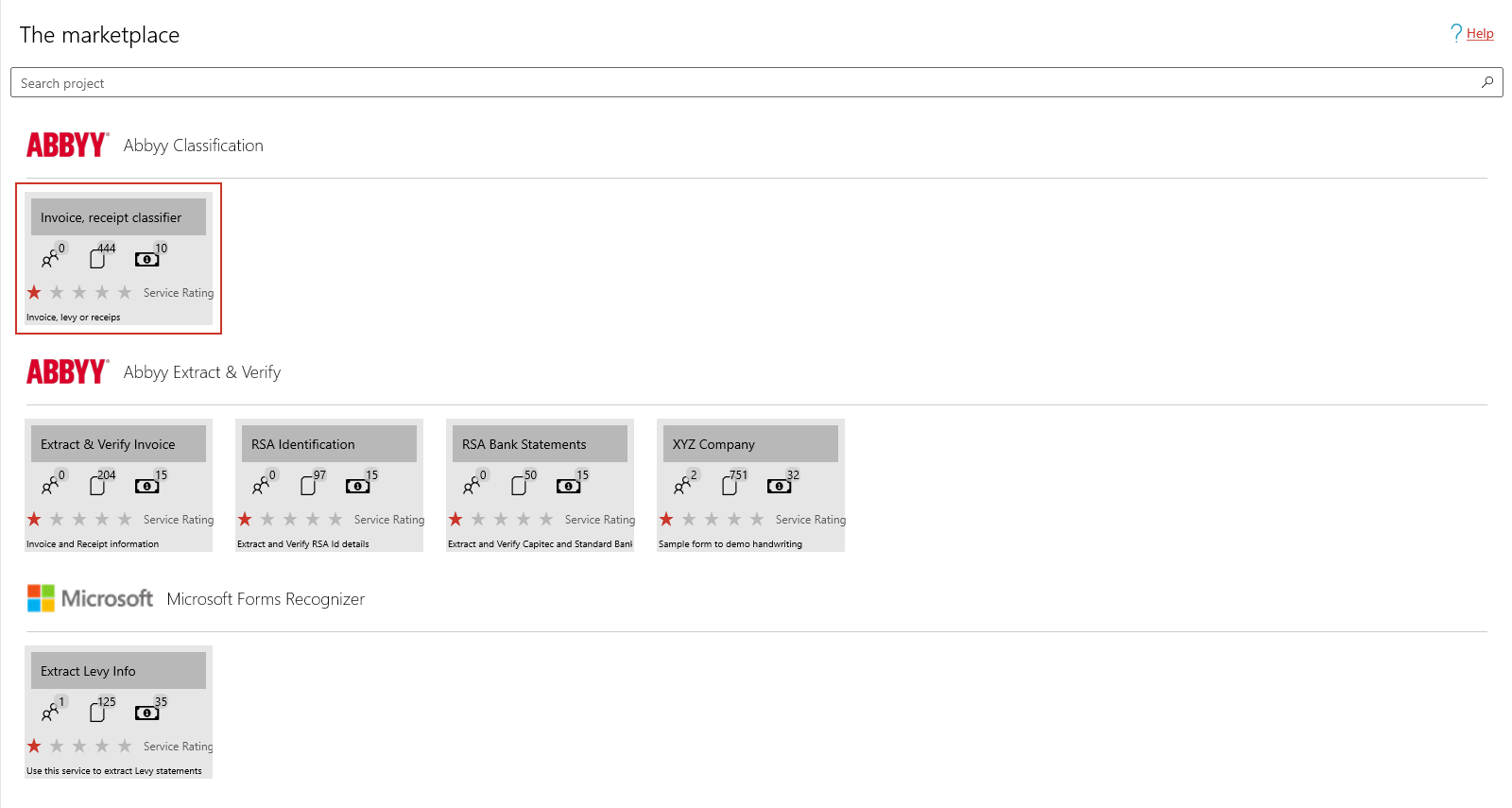
Task: Click 'The marketplace' page title
Action: click(99, 35)
